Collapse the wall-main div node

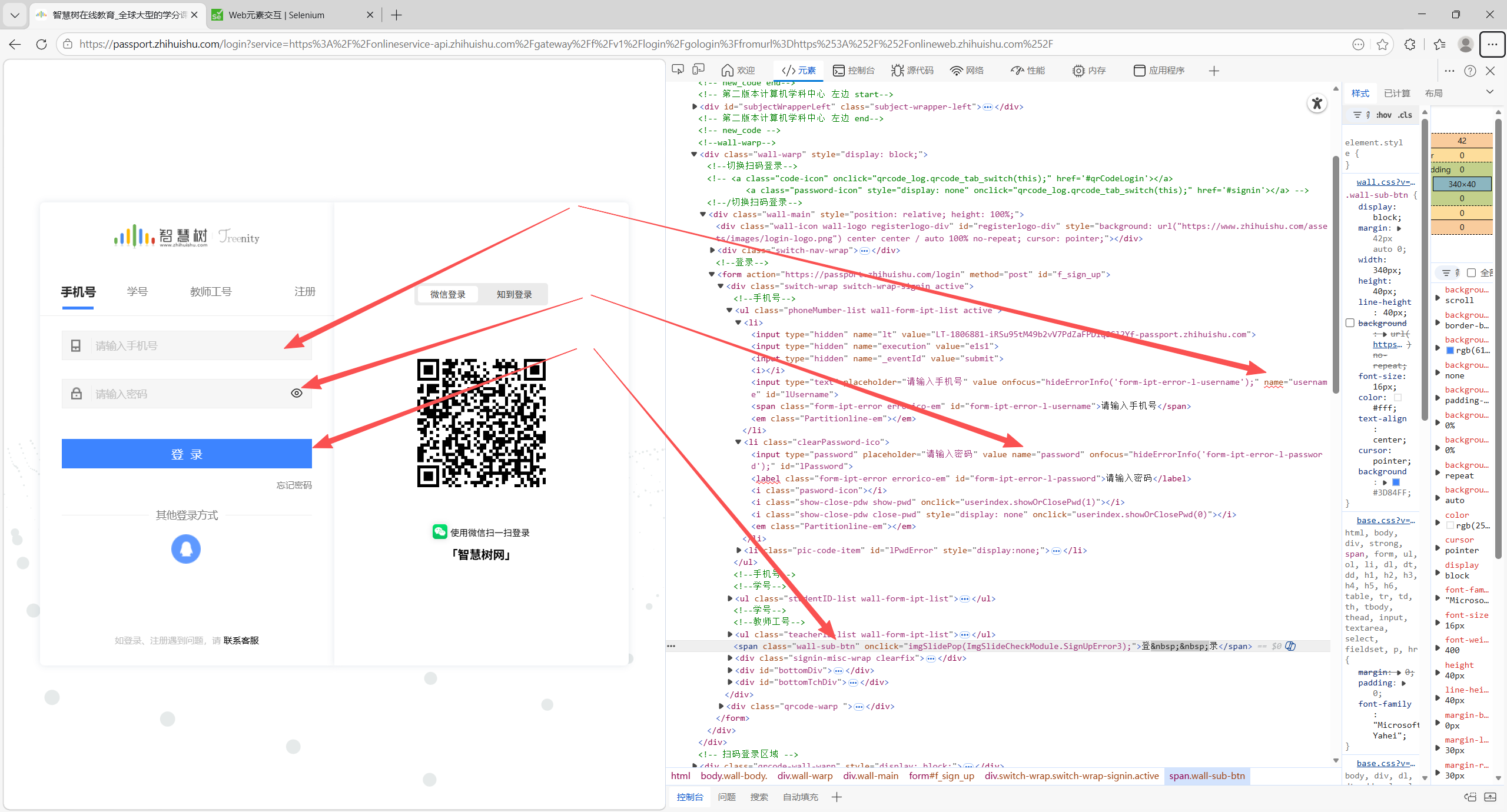point(703,214)
